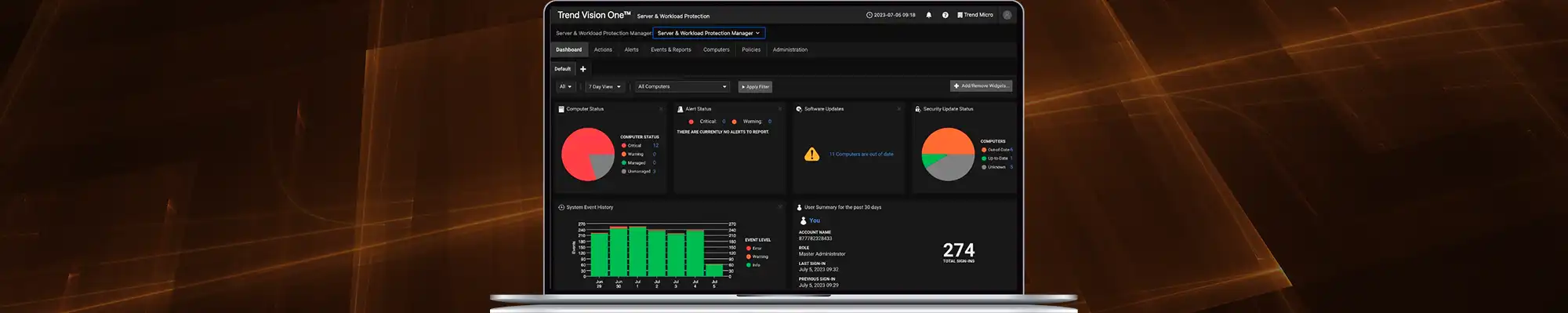Go to the Policies tab
Image resolution: width=1568 pixels, height=313 pixels.
coord(751,49)
